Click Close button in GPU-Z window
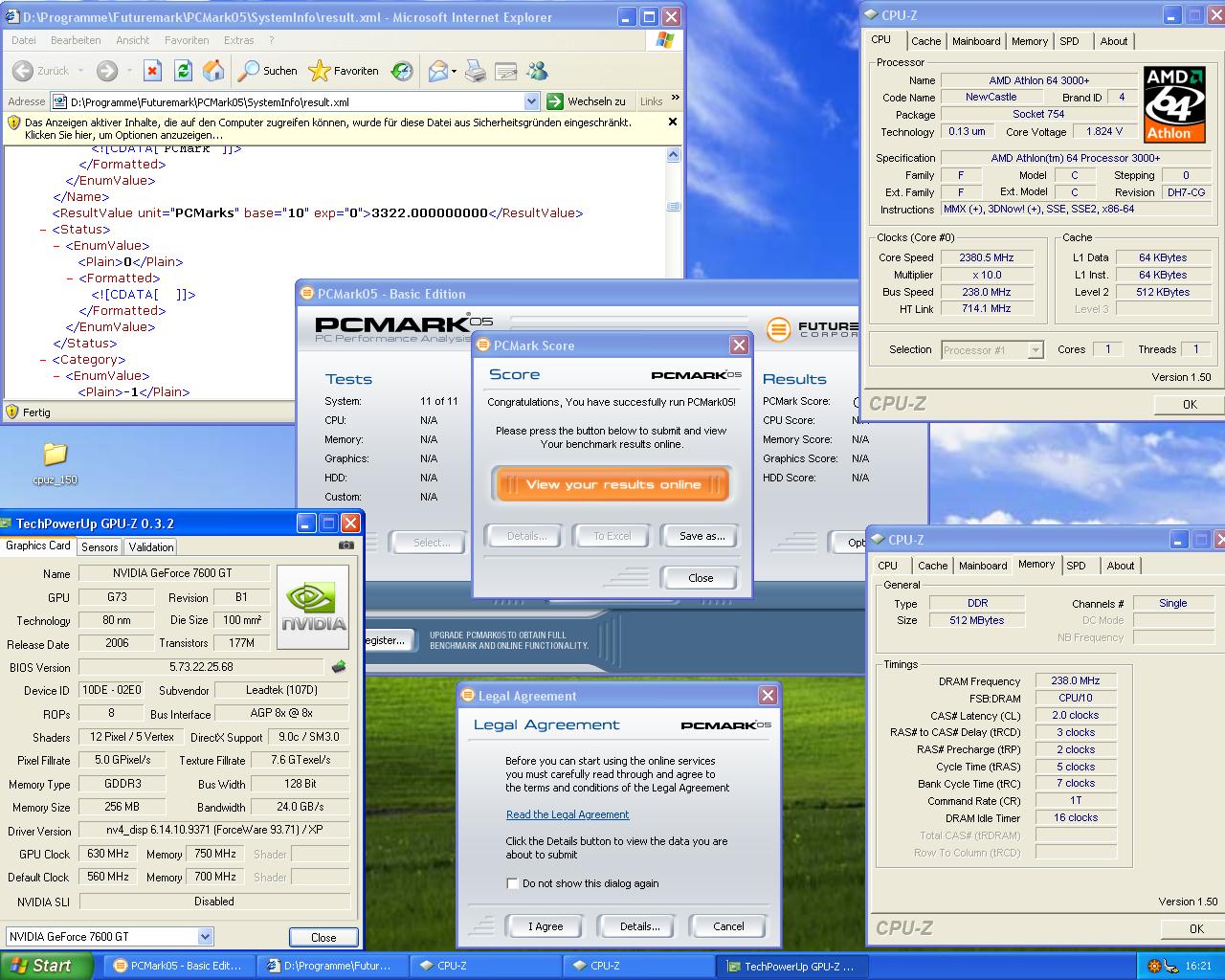This screenshot has height=980, width=1225. 323,937
